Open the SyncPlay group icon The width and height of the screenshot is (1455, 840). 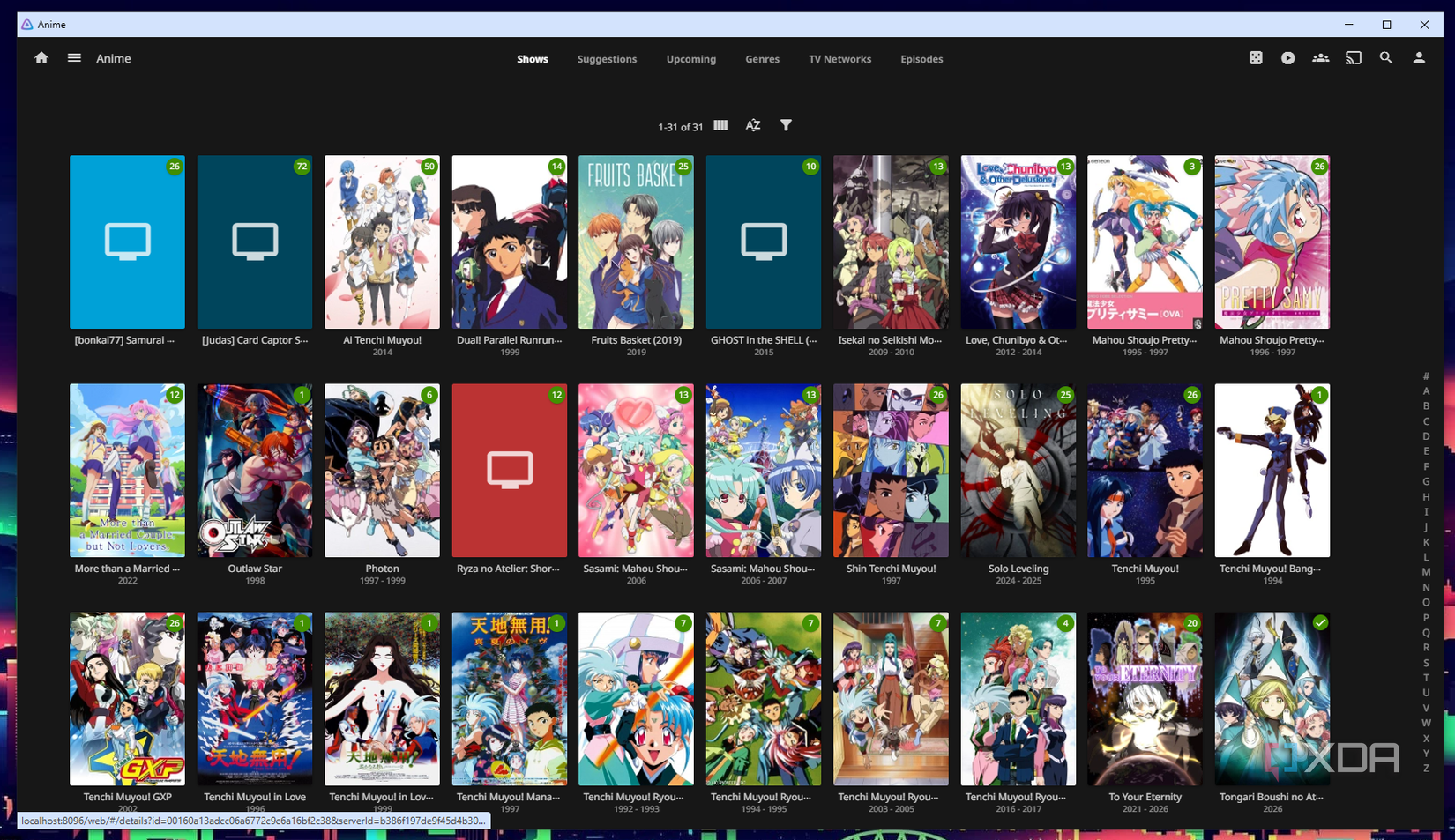tap(1321, 58)
